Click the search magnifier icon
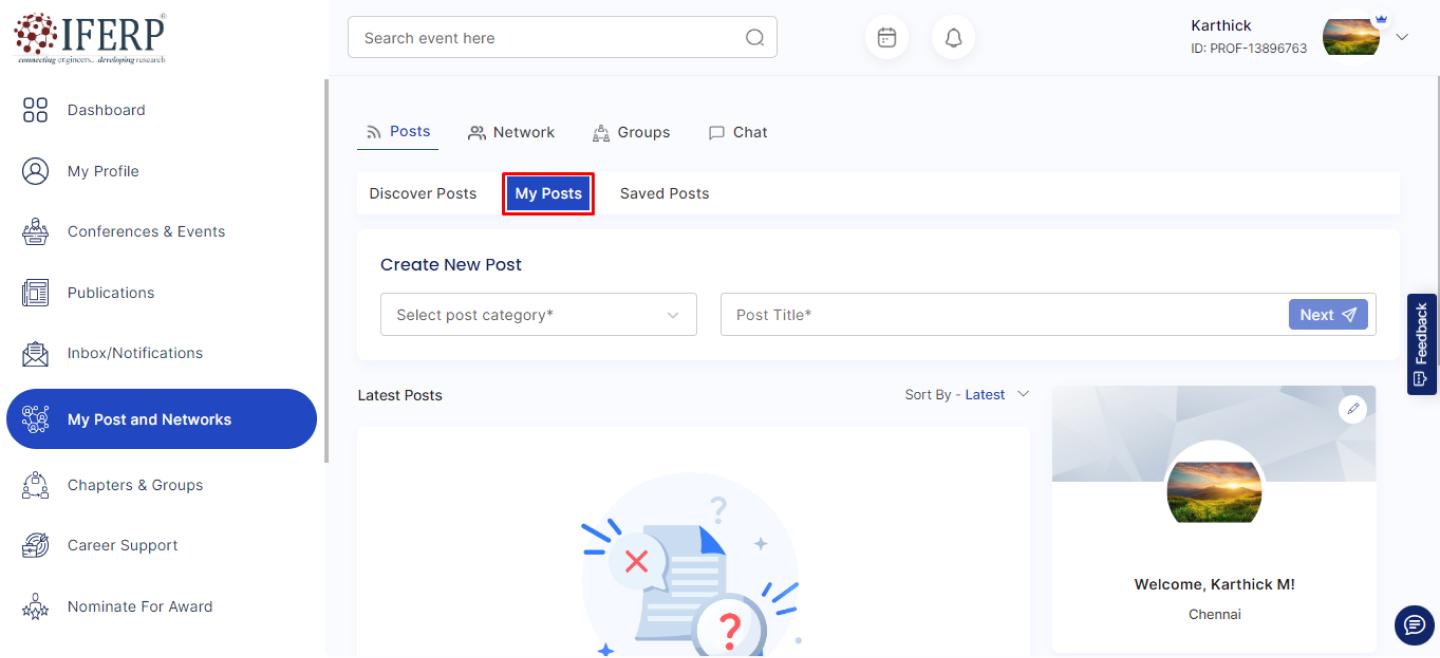The width and height of the screenshot is (1440, 658). (754, 38)
